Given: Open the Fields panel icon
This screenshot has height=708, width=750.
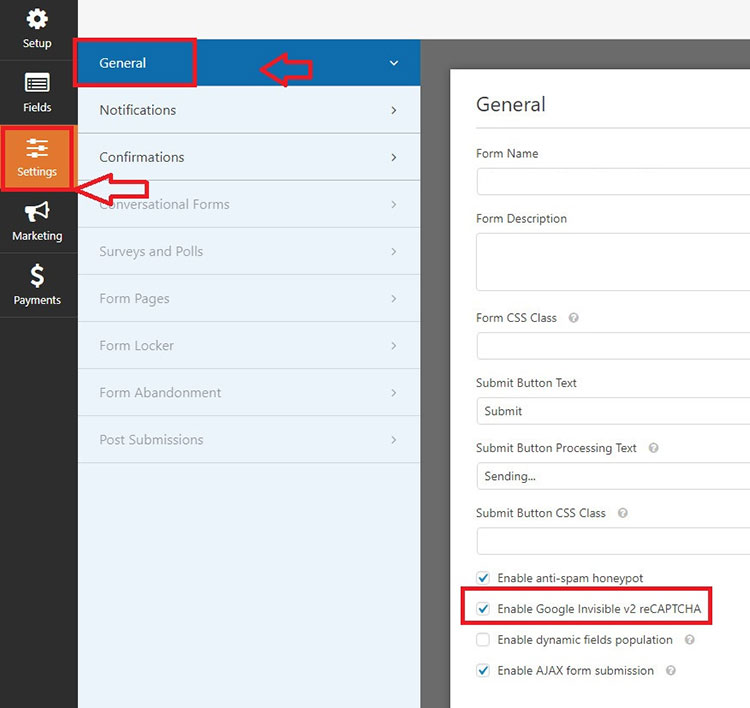Looking at the screenshot, I should [37, 83].
